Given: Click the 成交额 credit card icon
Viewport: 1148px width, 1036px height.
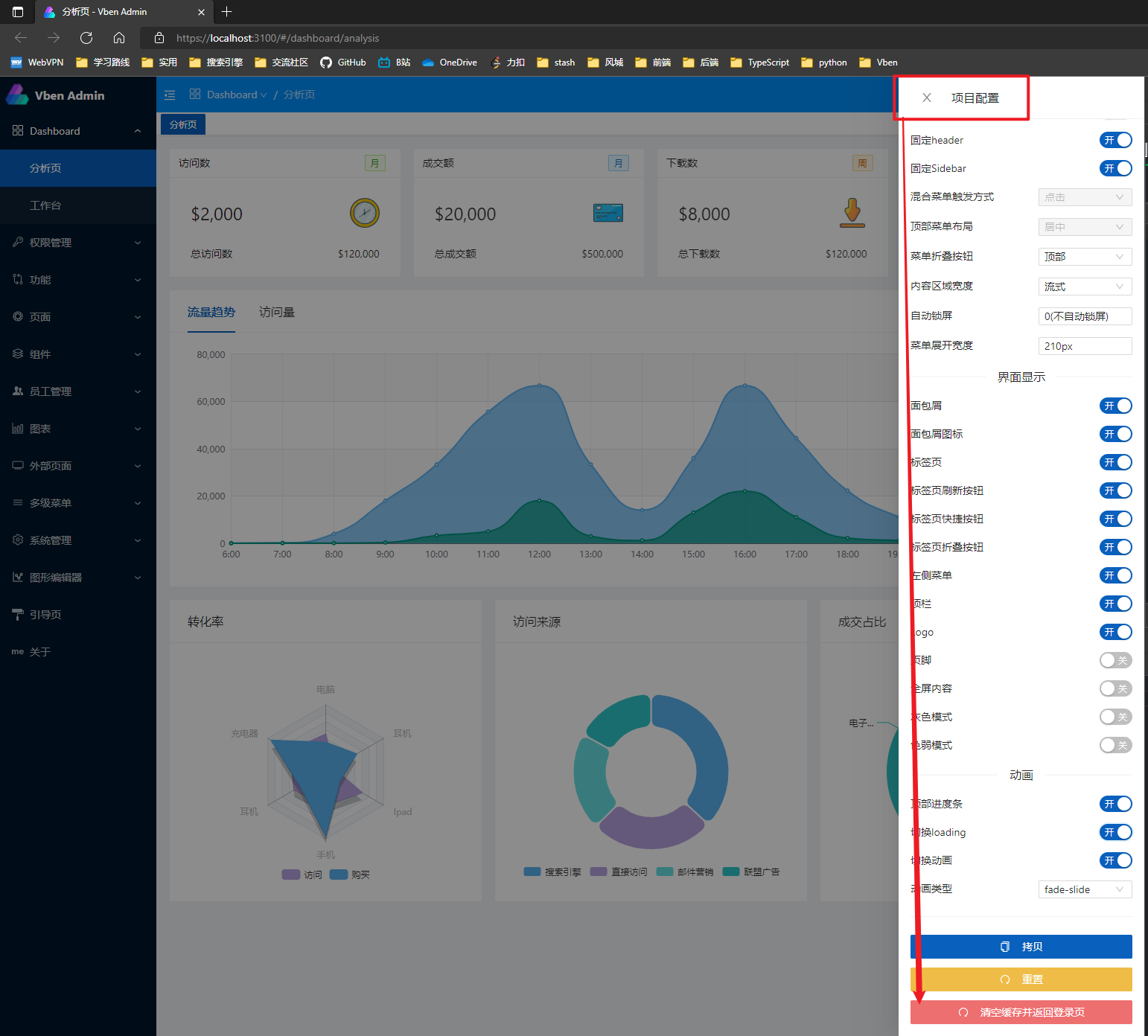Looking at the screenshot, I should tap(608, 214).
